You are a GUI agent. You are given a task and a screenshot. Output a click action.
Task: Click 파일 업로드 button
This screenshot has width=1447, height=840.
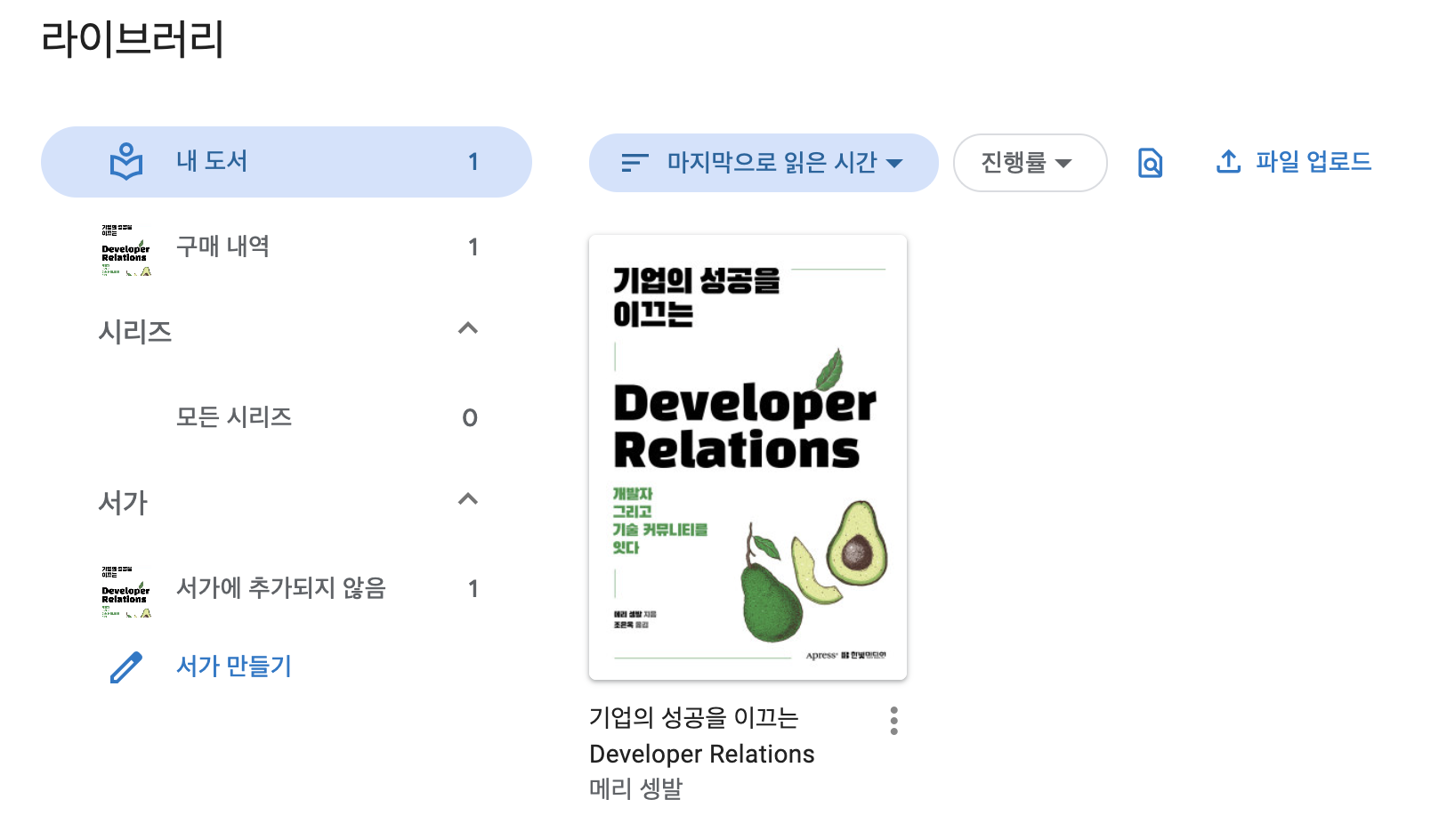coord(1293,162)
